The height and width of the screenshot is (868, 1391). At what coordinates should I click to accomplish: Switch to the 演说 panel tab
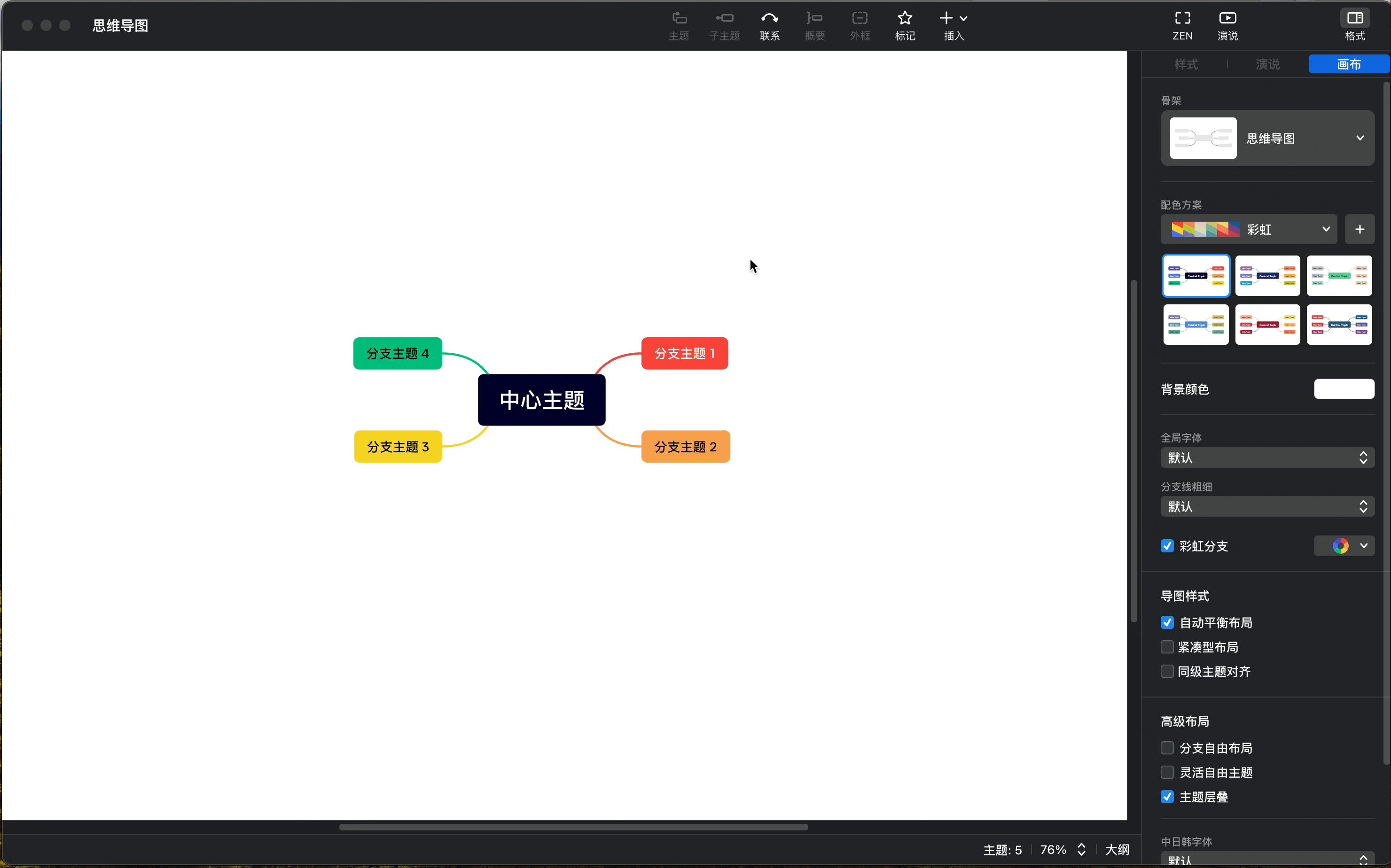[x=1267, y=64]
